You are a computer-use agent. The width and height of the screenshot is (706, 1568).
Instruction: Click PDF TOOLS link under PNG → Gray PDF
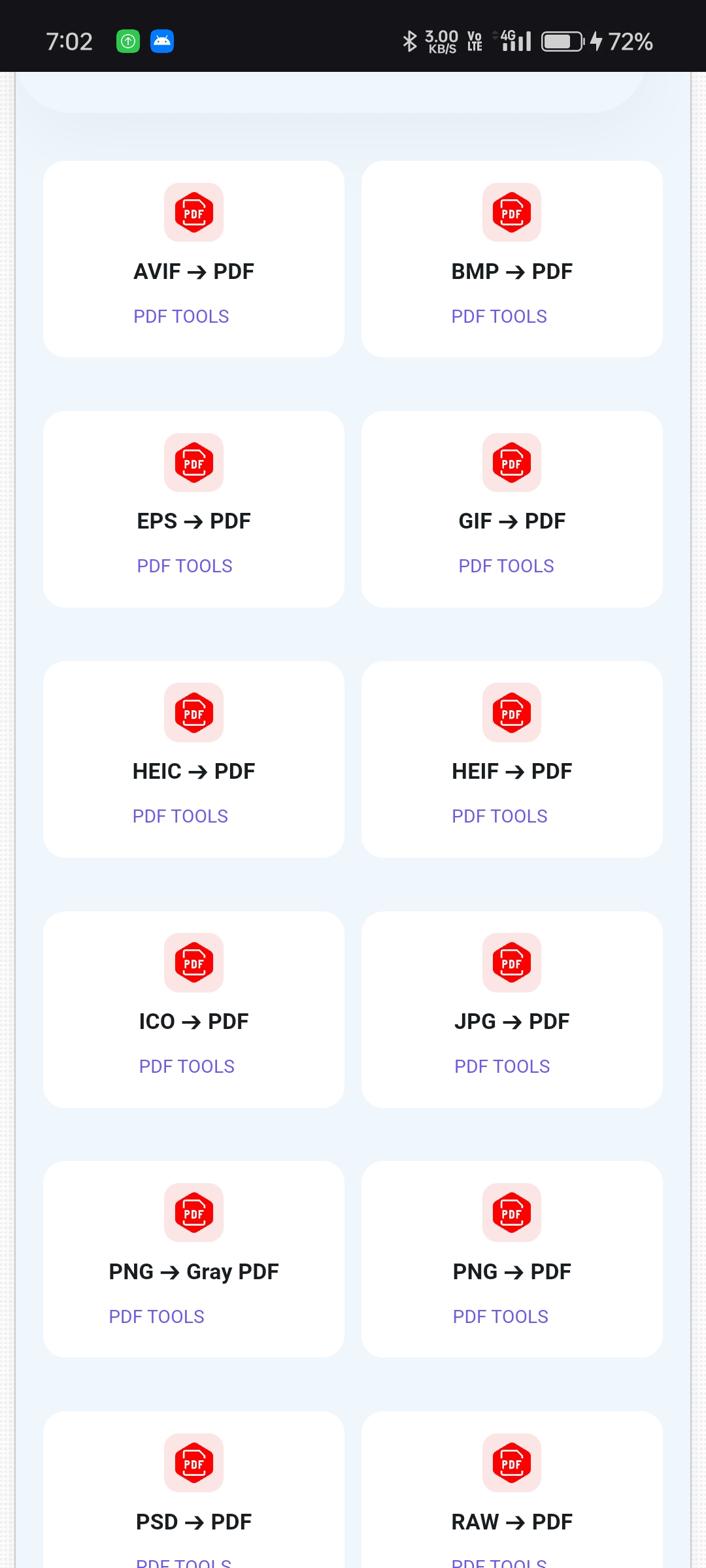point(157,1317)
